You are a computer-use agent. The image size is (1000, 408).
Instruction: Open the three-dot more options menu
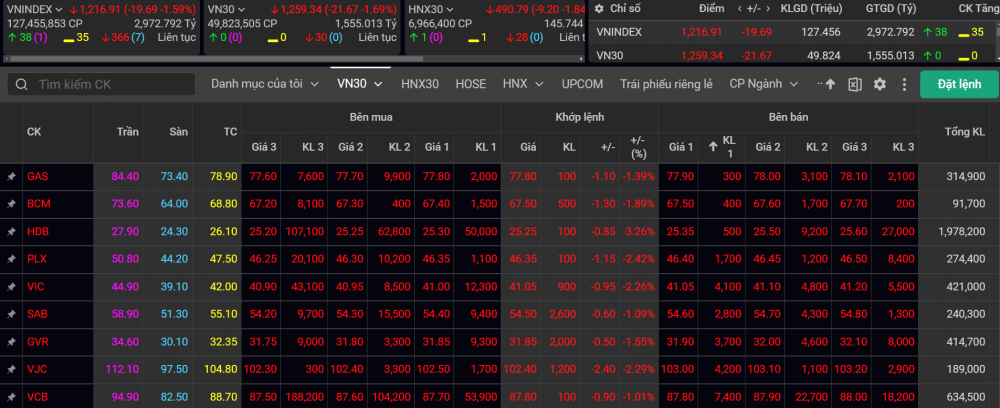point(904,85)
